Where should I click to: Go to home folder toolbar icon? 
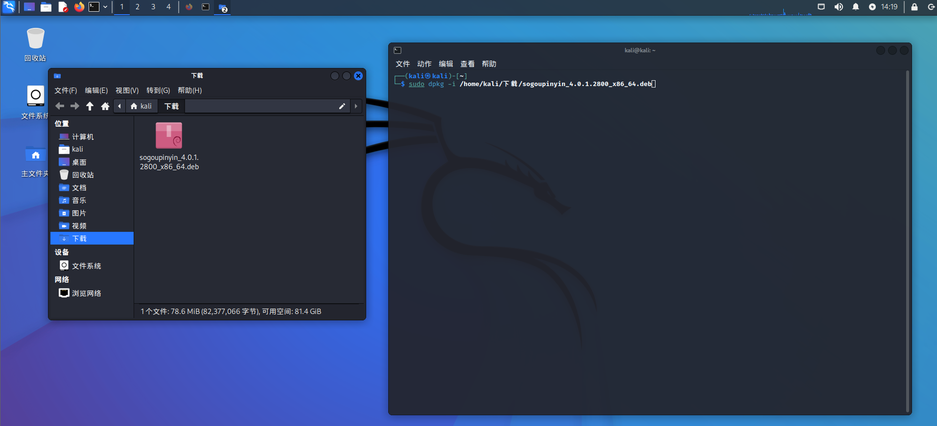(x=105, y=106)
